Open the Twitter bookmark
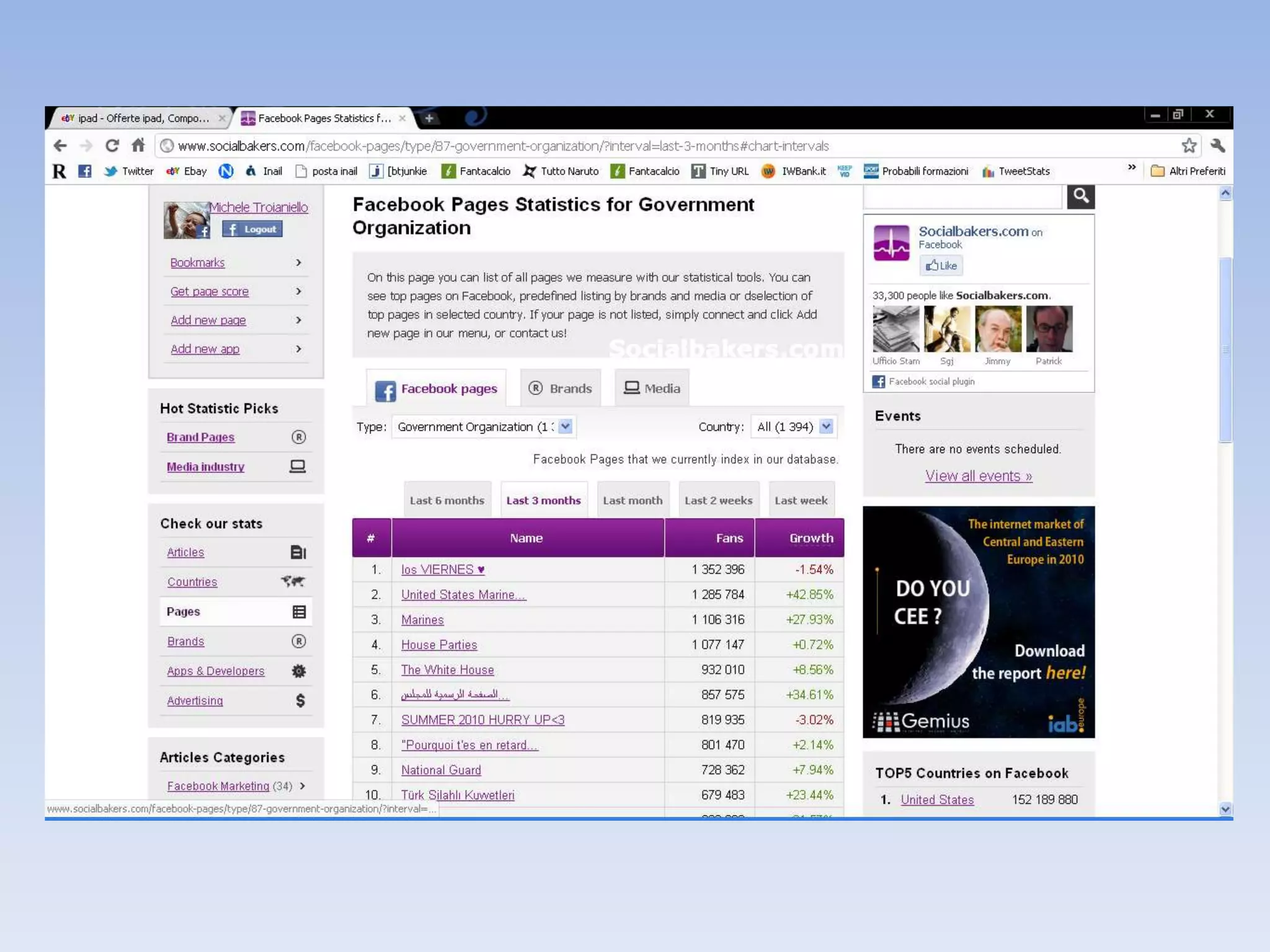This screenshot has width=1270, height=952. click(x=129, y=171)
